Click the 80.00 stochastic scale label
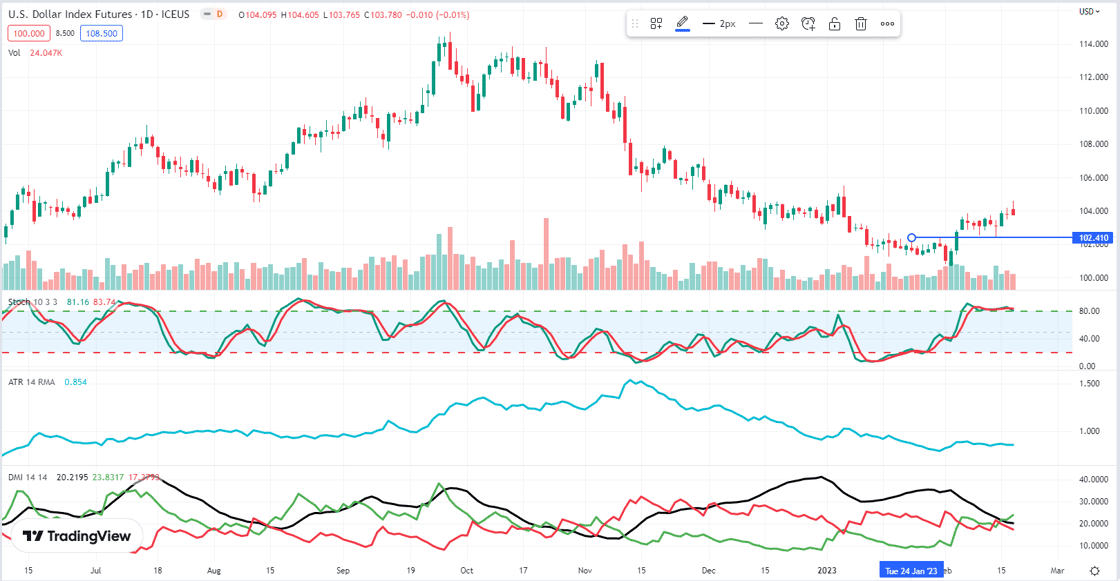1120x581 pixels. (x=1088, y=312)
